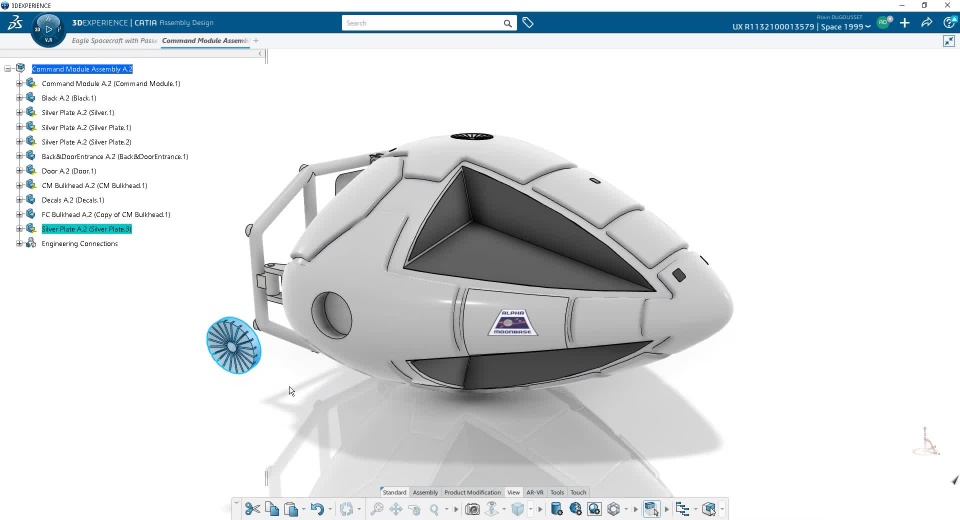
Task: Click the Cut scissors icon
Action: click(x=252, y=509)
